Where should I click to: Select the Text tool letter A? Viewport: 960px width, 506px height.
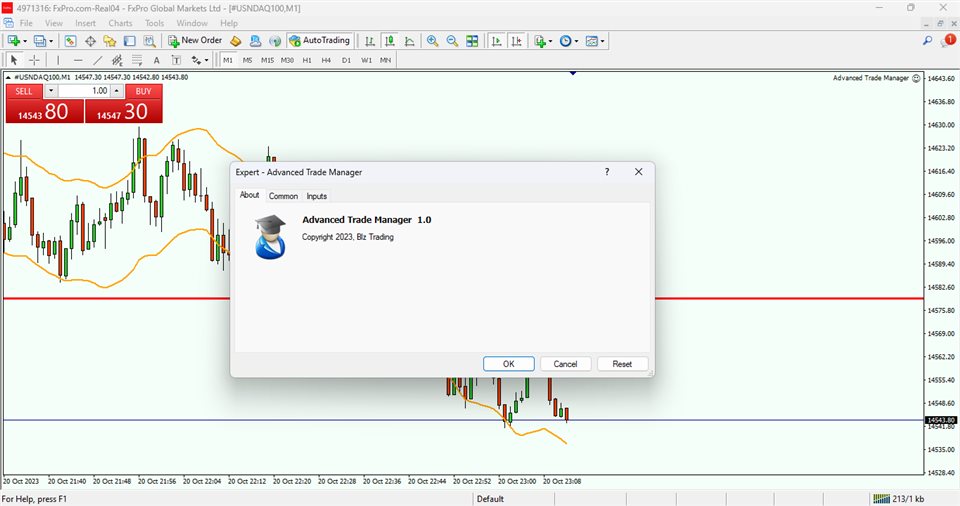[x=156, y=60]
